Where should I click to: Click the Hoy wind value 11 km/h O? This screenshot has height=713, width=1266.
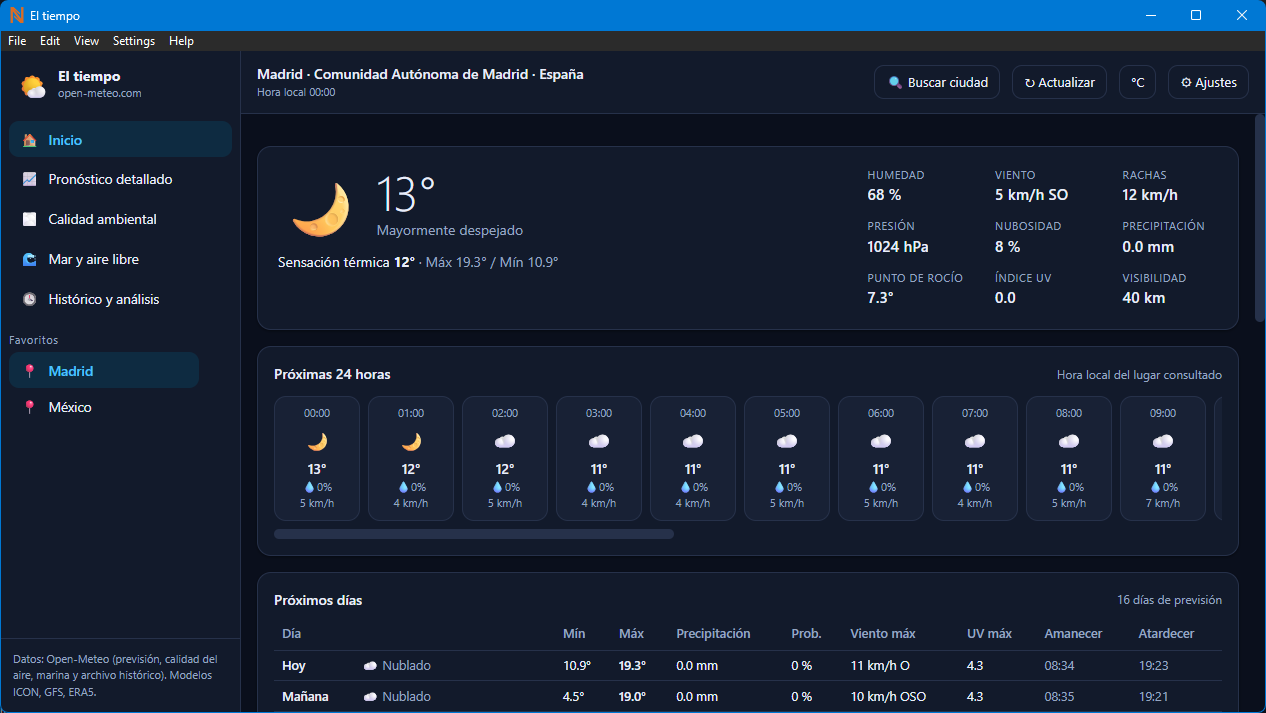point(881,665)
